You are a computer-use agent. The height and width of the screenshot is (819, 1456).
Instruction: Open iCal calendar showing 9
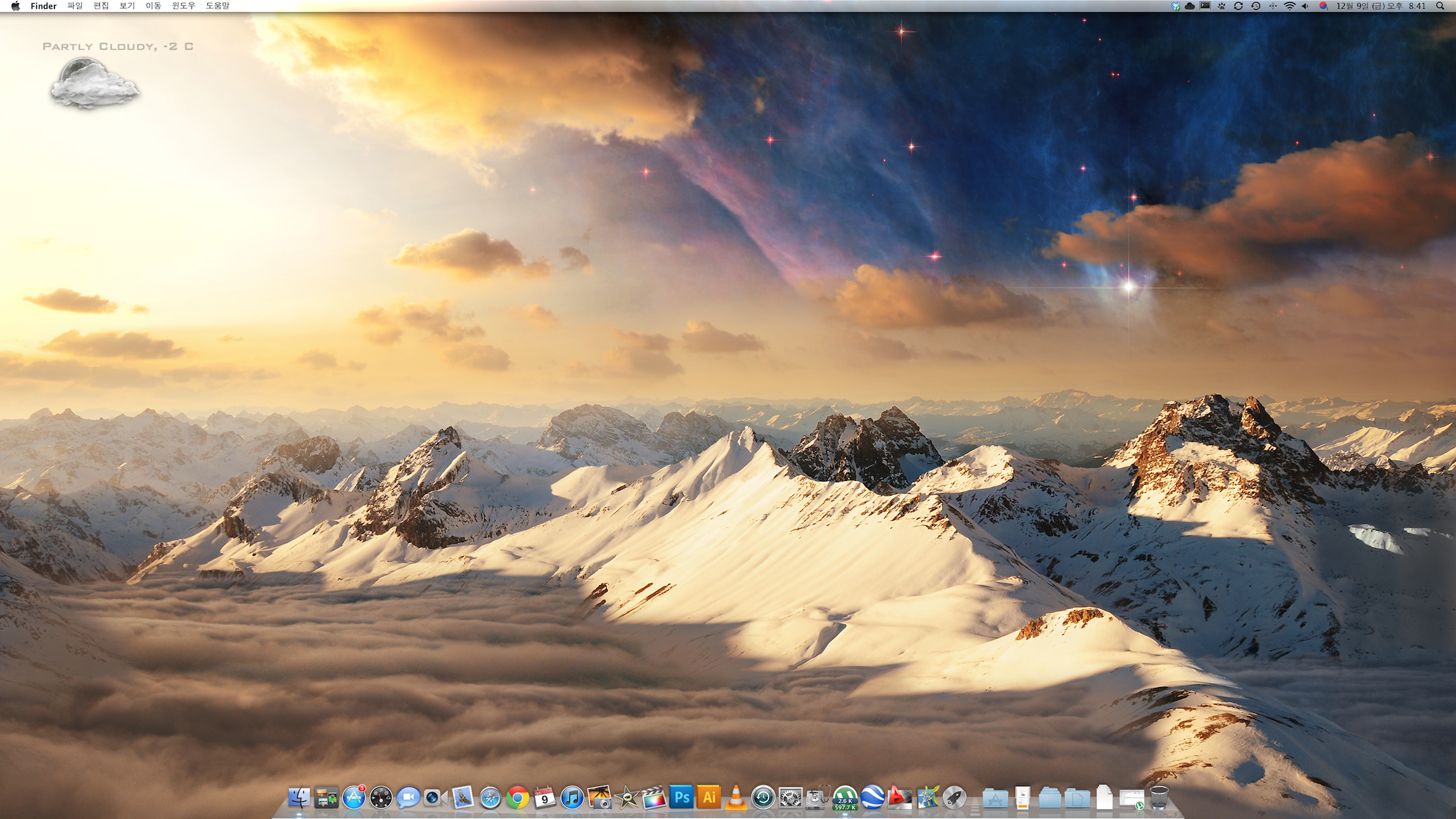click(x=544, y=798)
